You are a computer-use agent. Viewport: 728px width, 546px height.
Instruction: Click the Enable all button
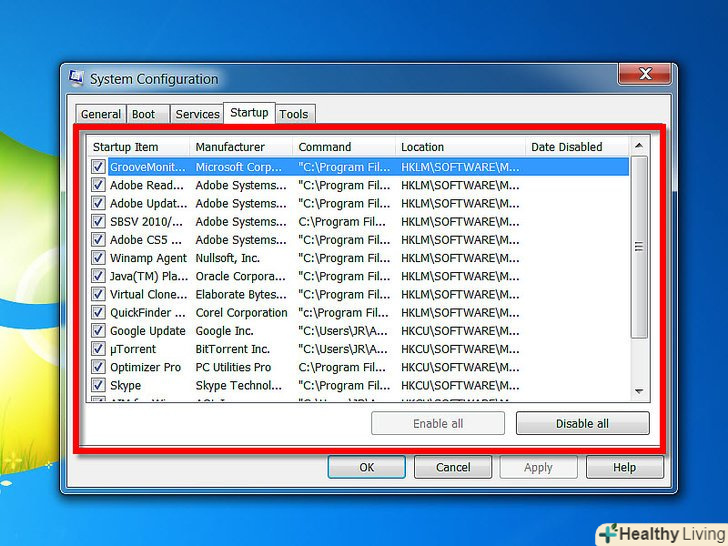[438, 423]
